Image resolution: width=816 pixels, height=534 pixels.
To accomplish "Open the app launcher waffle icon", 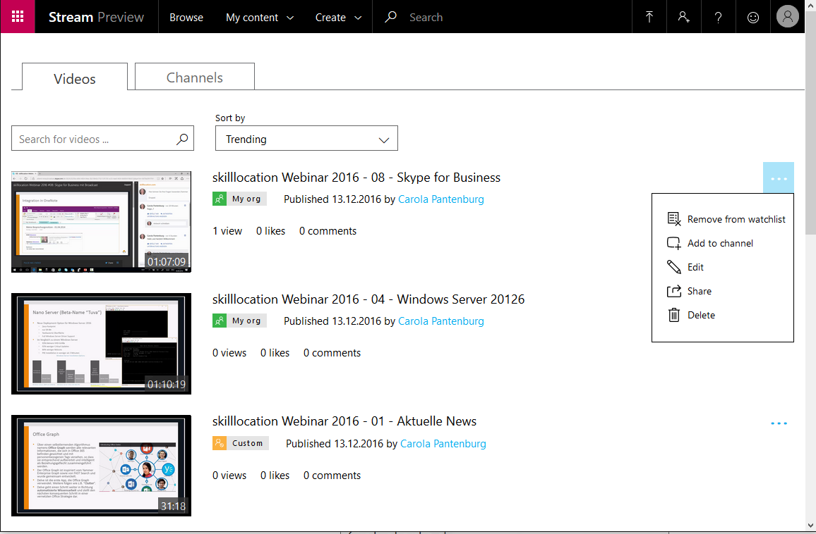I will (x=18, y=17).
